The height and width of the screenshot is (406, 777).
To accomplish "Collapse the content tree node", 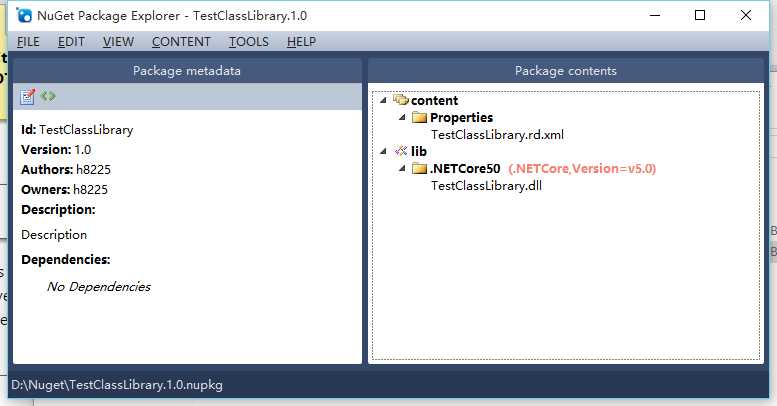I will (x=383, y=100).
